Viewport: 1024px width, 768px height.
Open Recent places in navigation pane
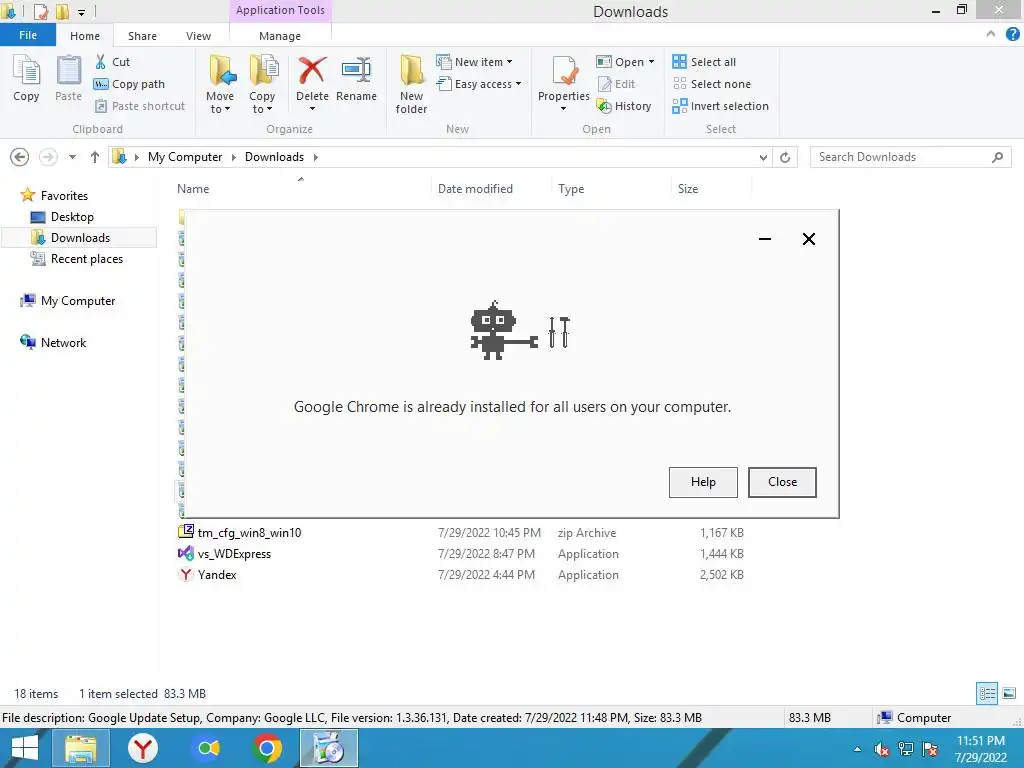[x=87, y=259]
